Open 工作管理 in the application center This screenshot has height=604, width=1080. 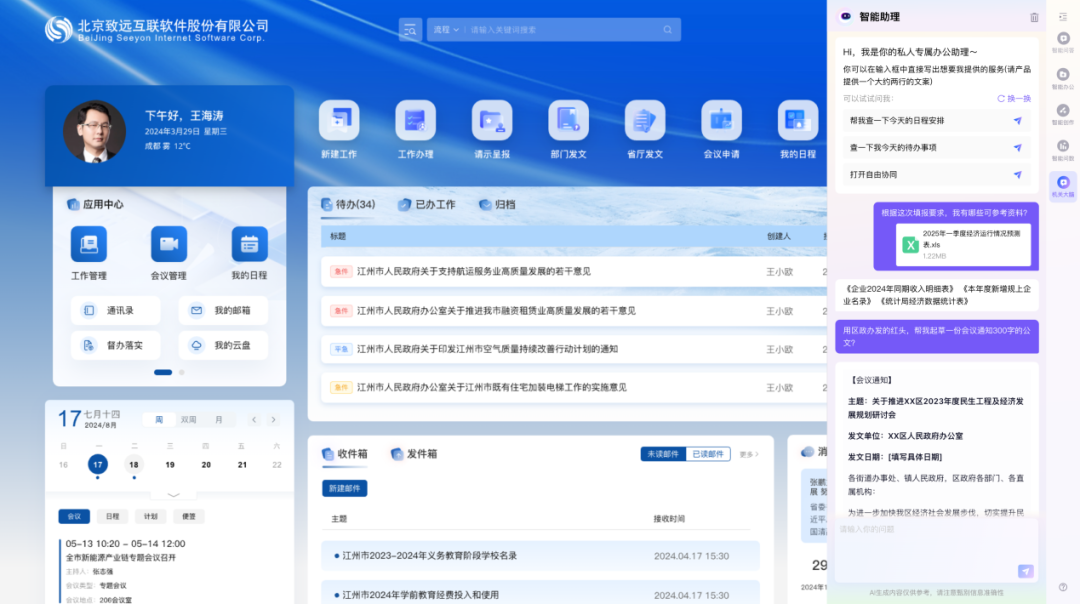point(89,244)
